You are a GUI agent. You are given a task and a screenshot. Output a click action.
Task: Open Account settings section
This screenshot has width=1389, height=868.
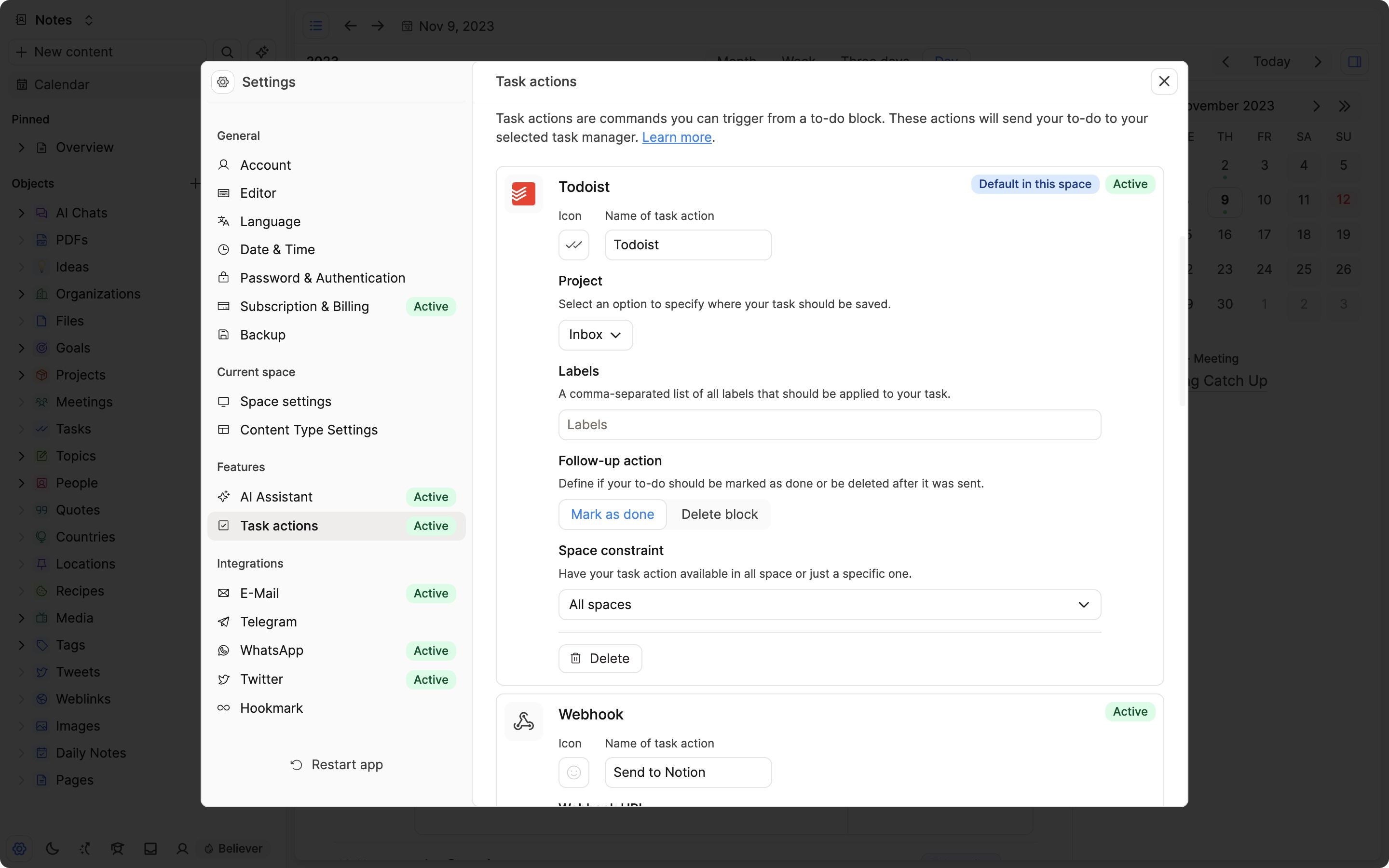[x=265, y=165]
